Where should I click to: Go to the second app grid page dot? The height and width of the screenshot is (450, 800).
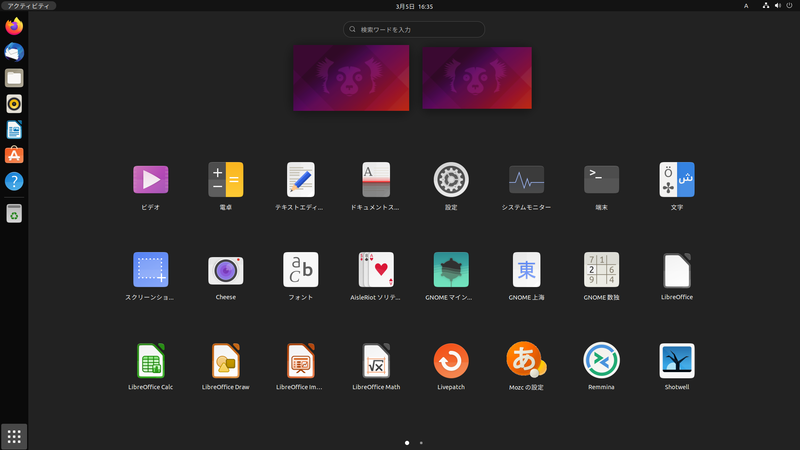tap(421, 443)
